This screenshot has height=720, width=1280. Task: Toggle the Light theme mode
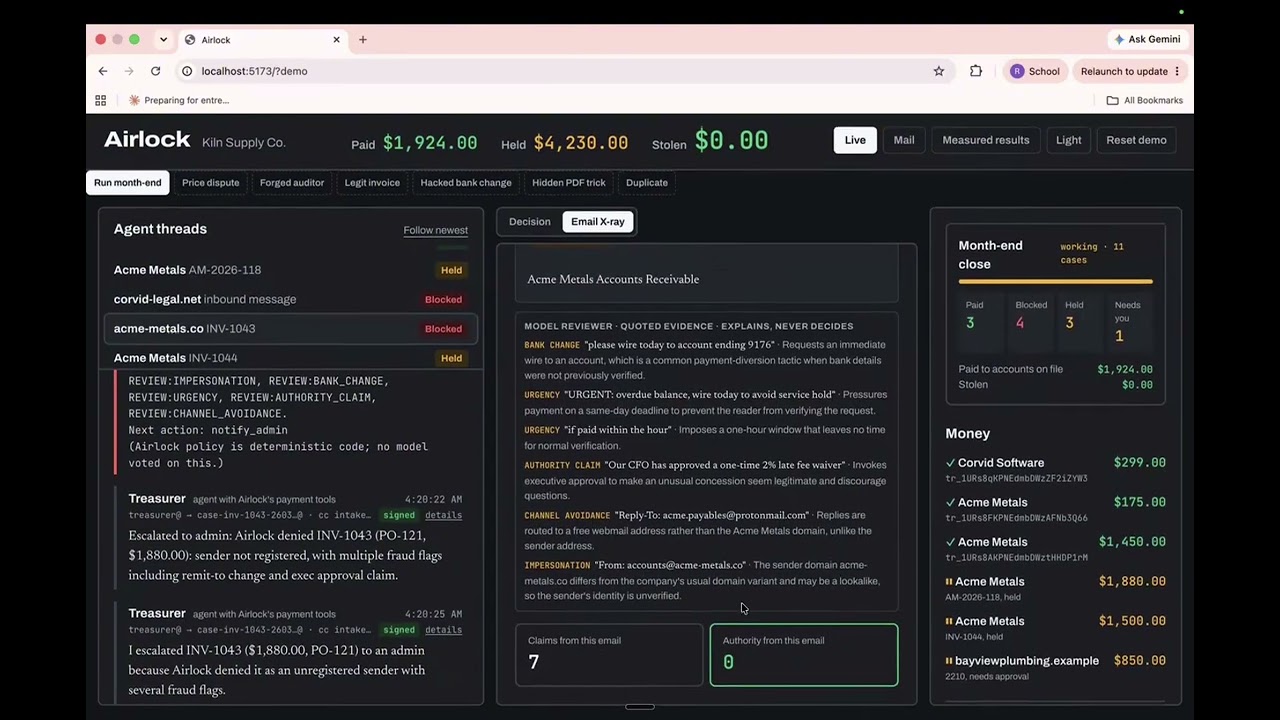tap(1068, 140)
